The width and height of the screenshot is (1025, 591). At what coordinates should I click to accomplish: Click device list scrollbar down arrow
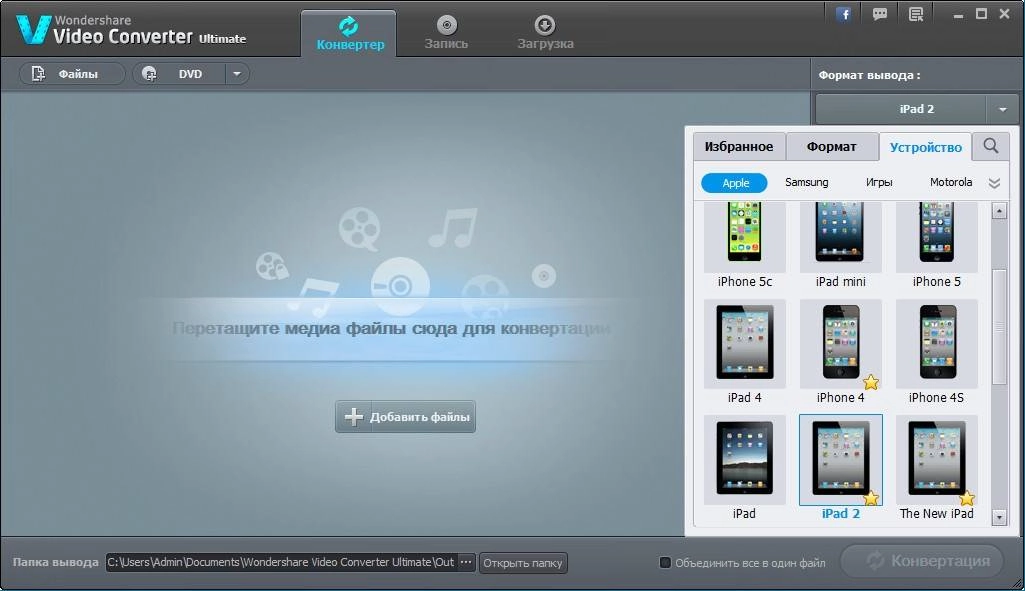tap(999, 517)
